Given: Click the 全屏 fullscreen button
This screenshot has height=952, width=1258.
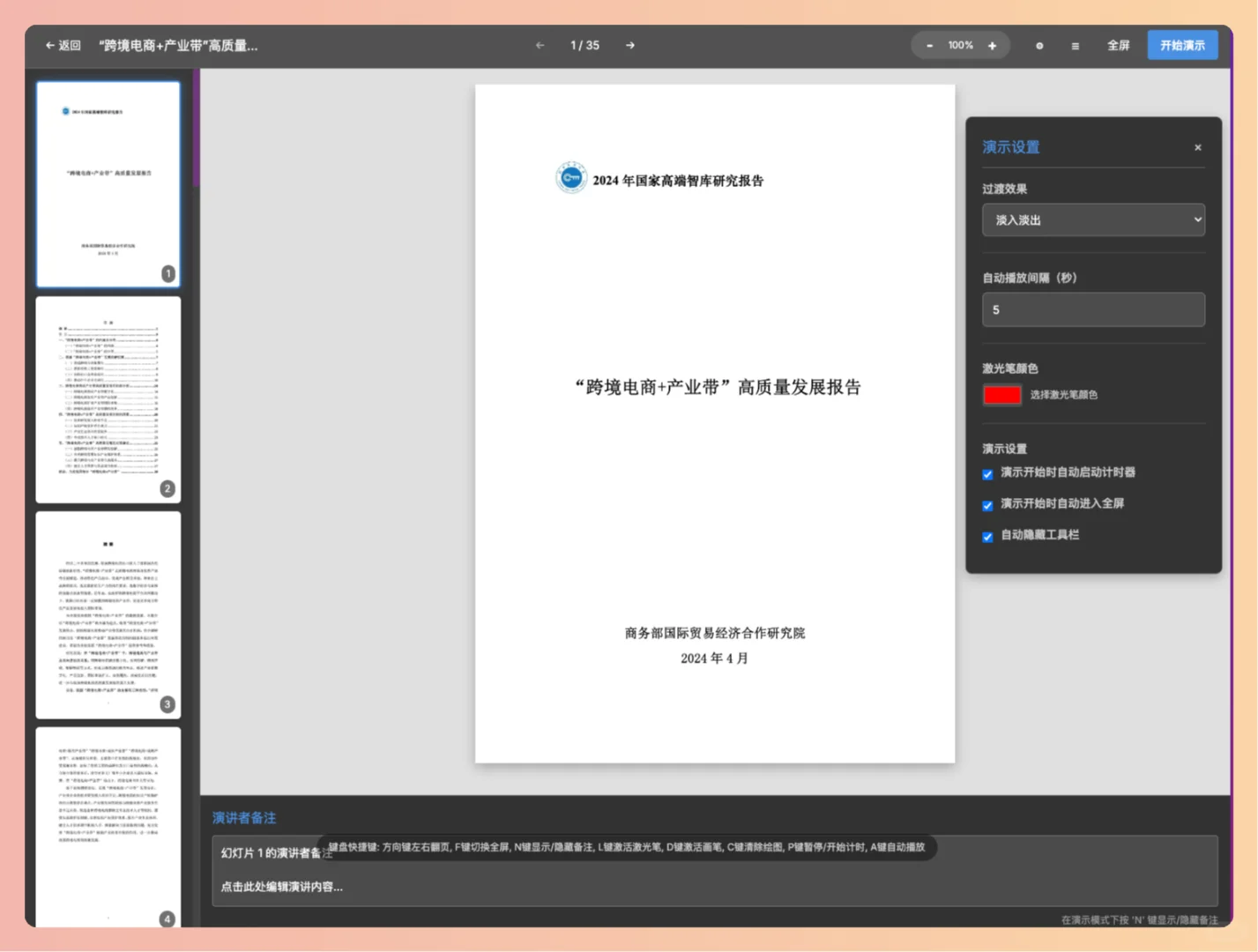Looking at the screenshot, I should coord(1118,45).
